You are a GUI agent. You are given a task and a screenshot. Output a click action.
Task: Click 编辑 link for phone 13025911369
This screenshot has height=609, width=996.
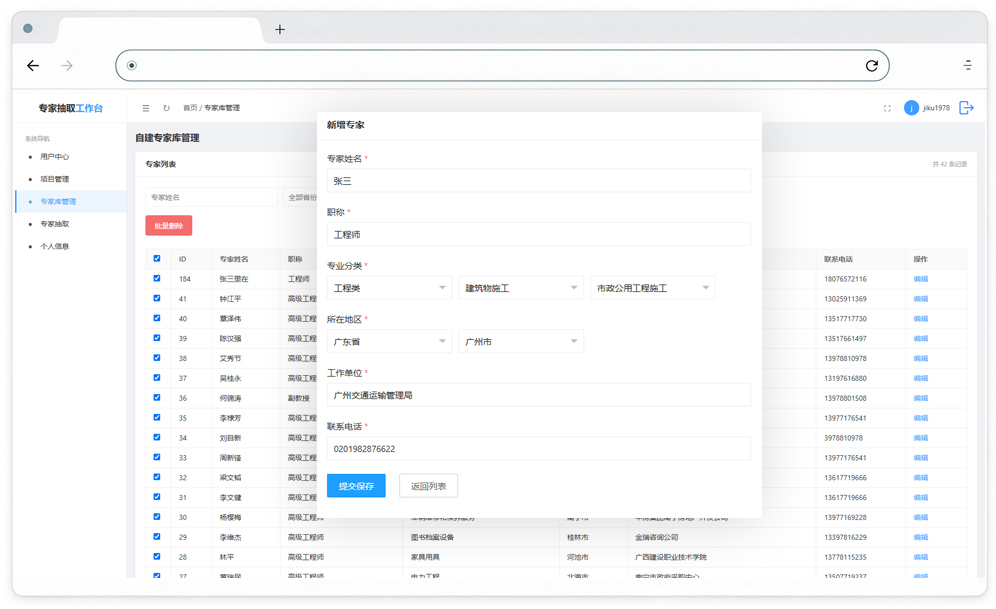coord(920,298)
